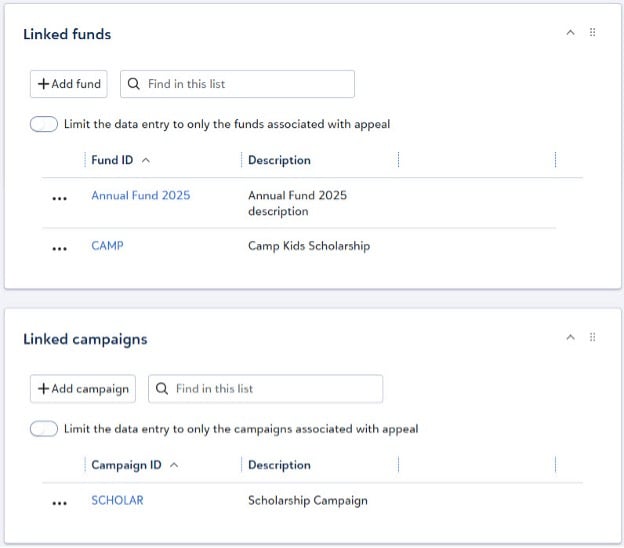The height and width of the screenshot is (548, 624).
Task: Focus the funds Find in this list field
Action: pos(237,84)
